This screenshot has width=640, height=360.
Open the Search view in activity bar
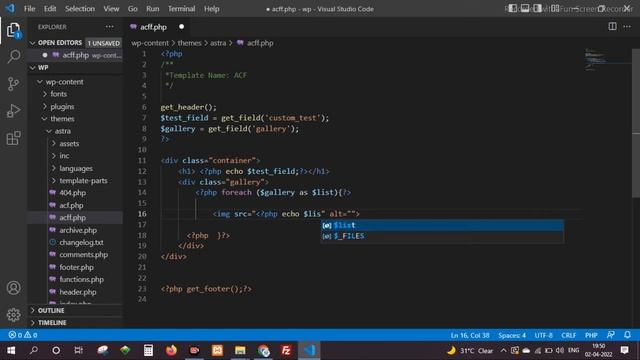click(x=13, y=56)
